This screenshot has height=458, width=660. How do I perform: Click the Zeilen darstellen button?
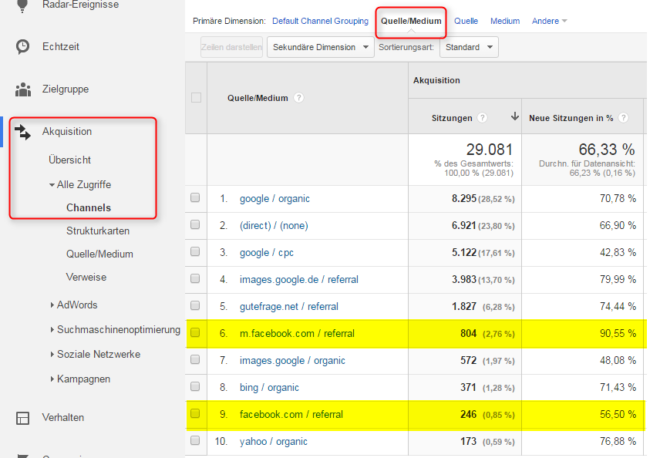232,47
